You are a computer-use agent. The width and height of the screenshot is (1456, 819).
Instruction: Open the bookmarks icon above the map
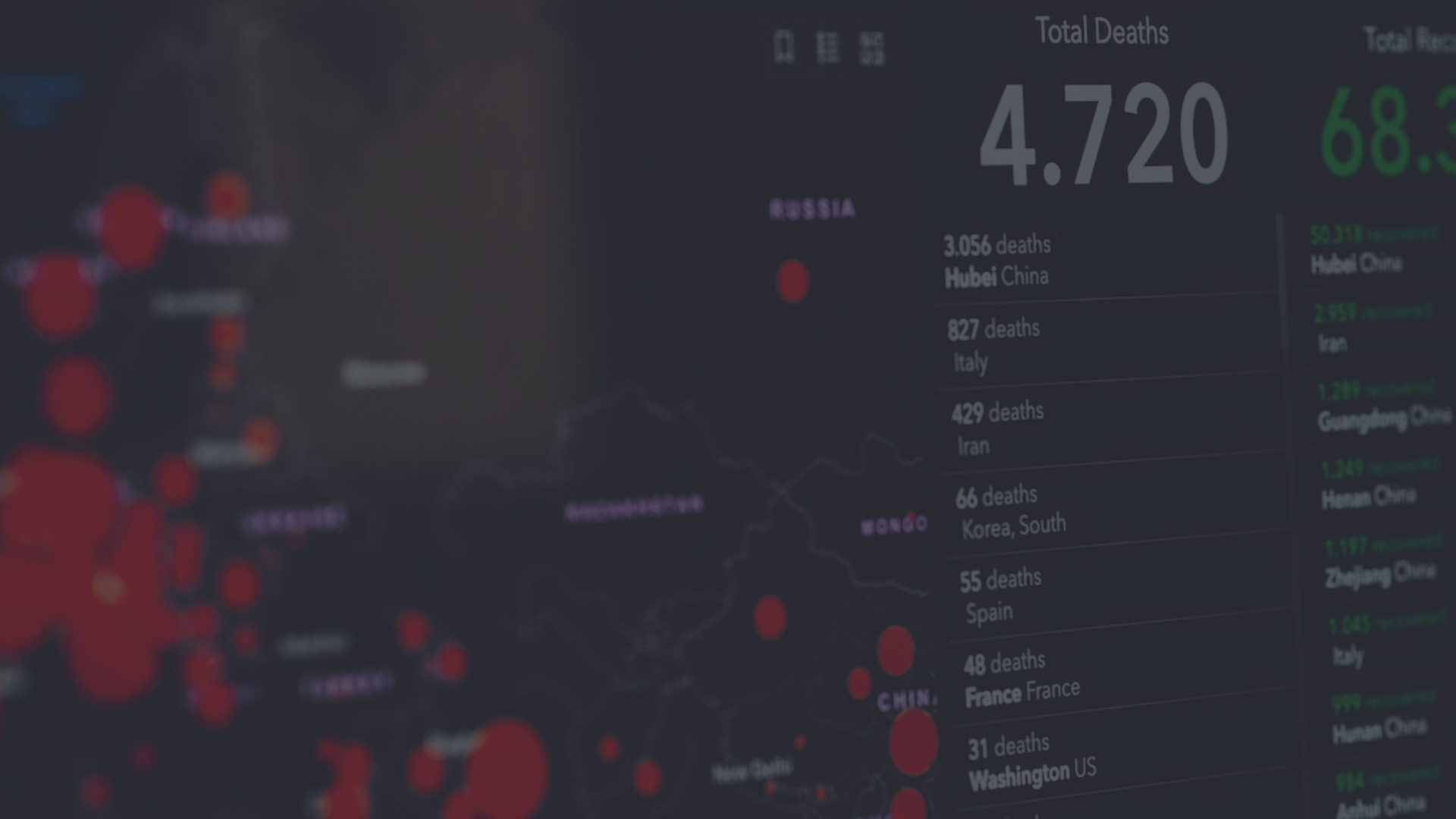pos(784,47)
